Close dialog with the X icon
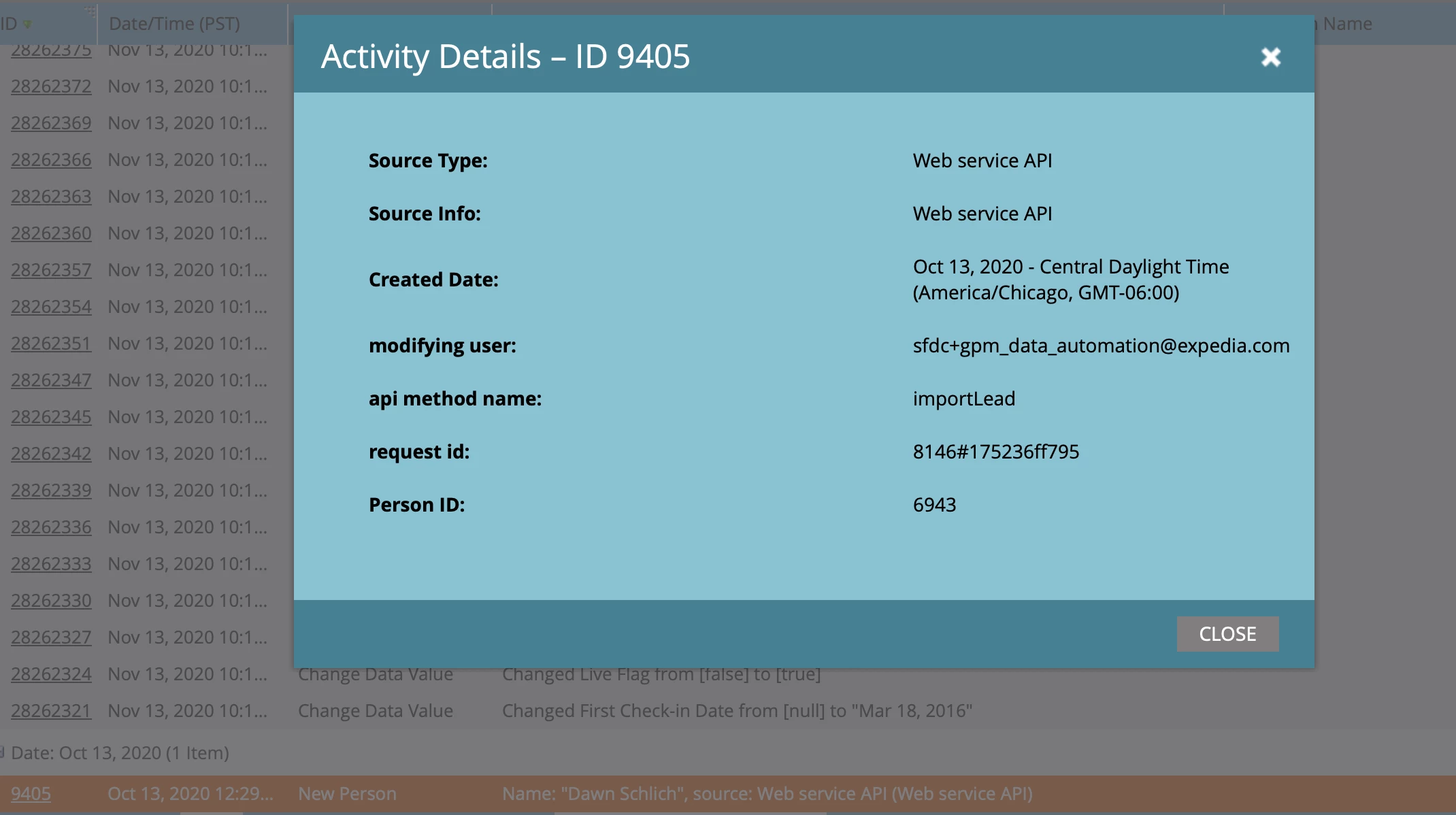Viewport: 1456px width, 815px height. pos(1270,57)
